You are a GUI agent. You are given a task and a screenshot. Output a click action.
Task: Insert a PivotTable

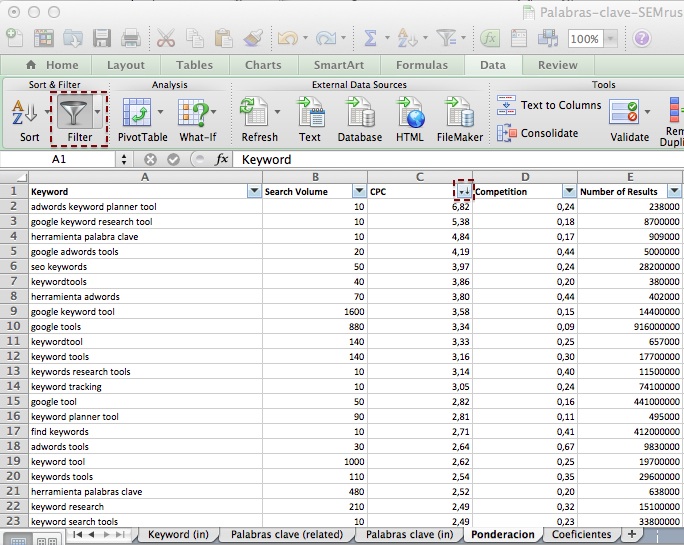[142, 120]
